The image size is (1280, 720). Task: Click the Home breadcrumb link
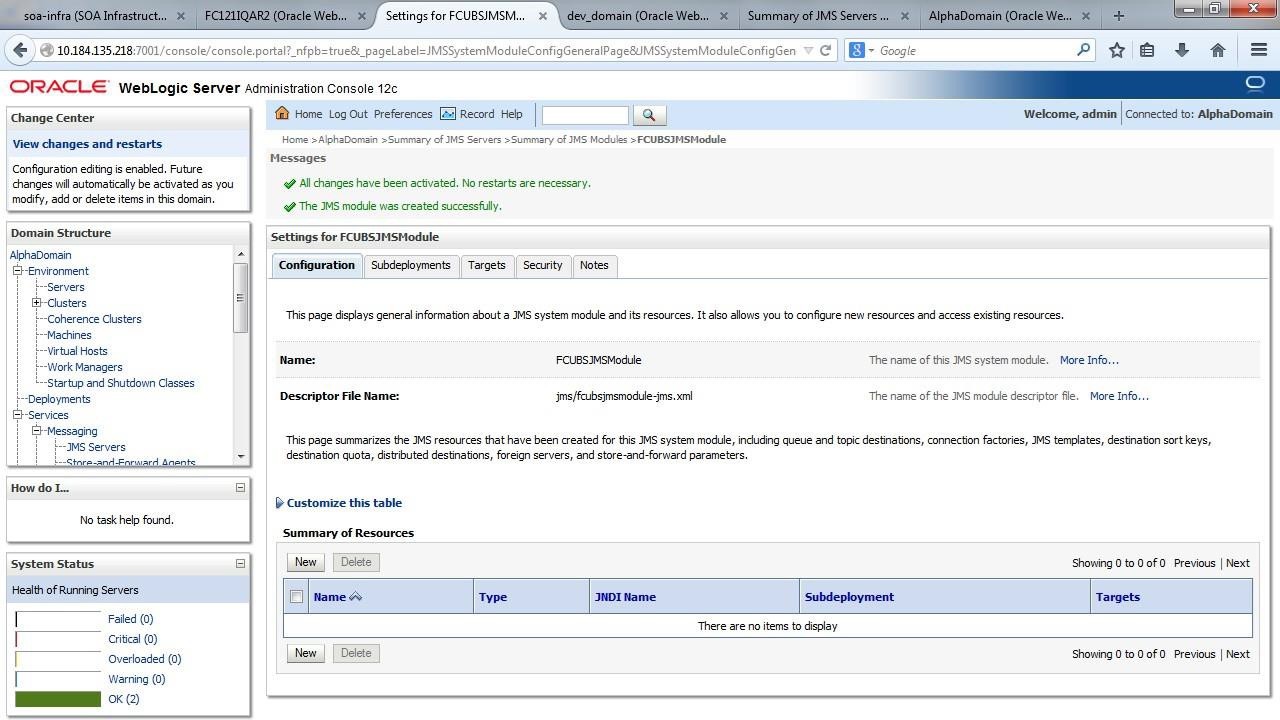295,140
